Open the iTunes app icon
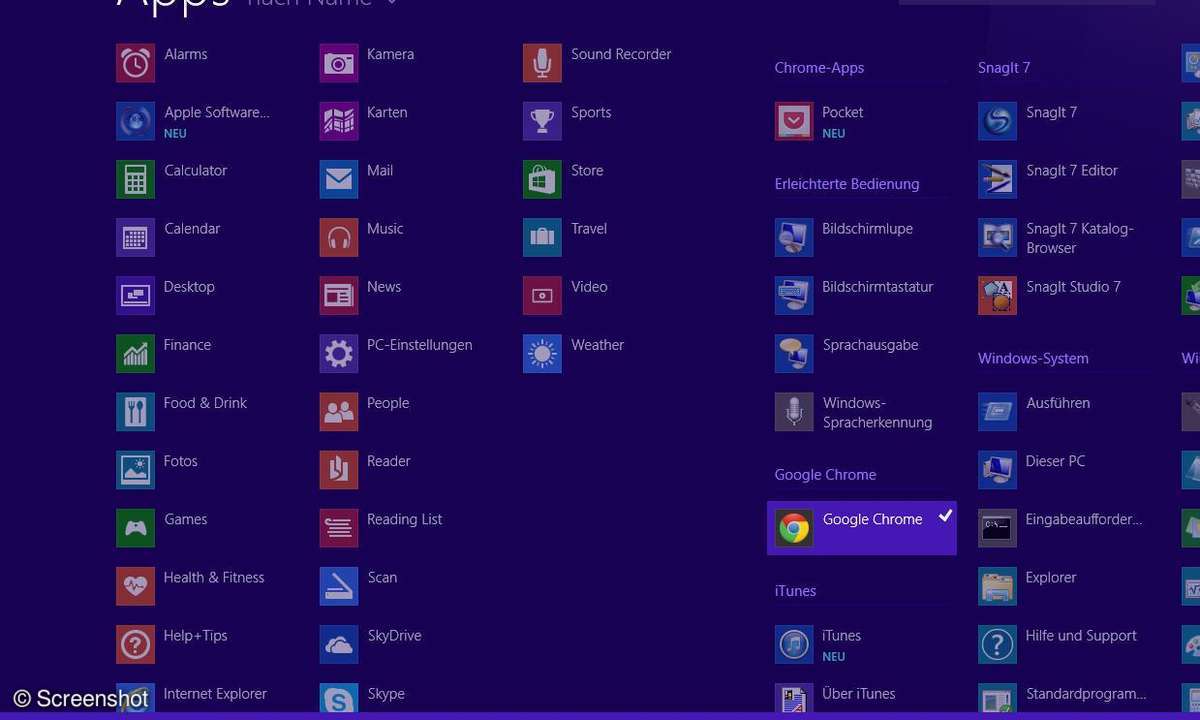Screen dimensions: 1200x720 tap(794, 643)
